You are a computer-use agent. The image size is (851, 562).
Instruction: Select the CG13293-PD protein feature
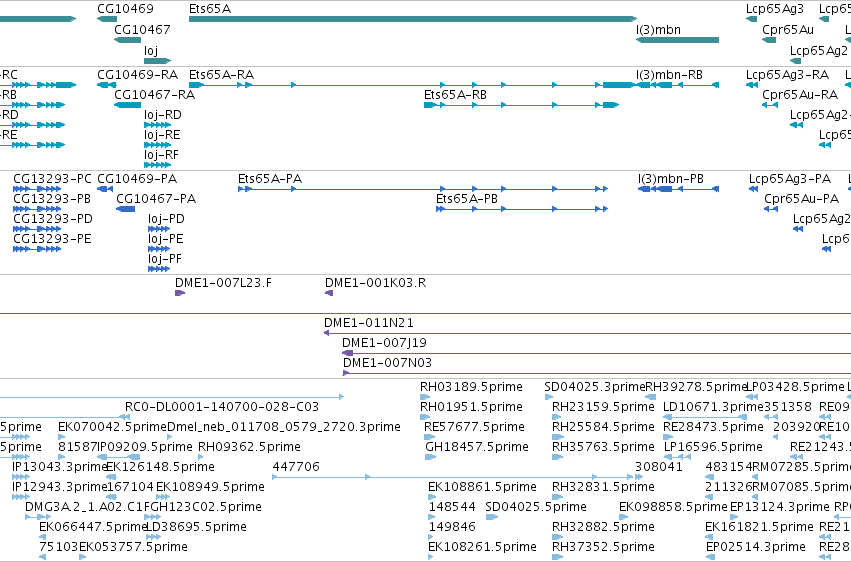coord(37,229)
